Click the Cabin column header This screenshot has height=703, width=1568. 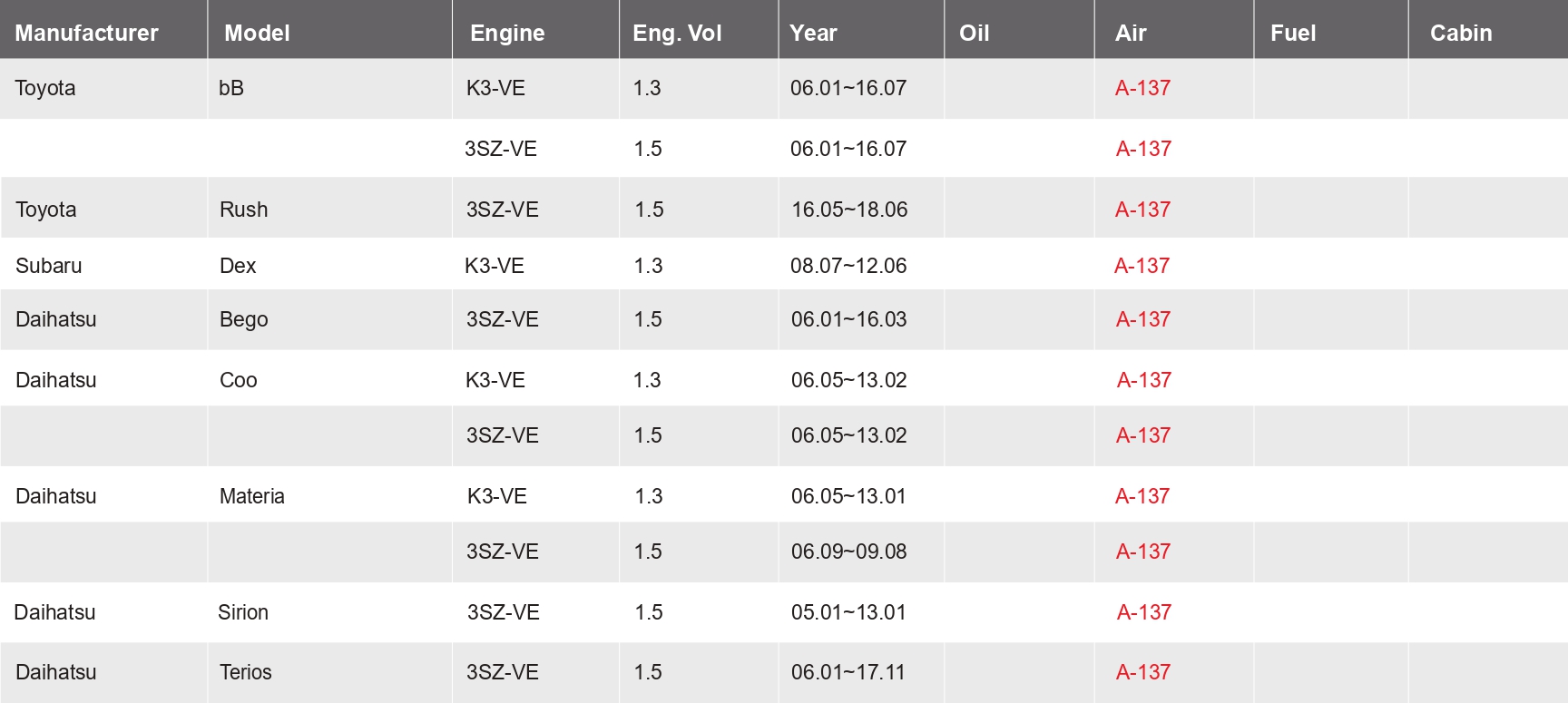pos(1461,33)
